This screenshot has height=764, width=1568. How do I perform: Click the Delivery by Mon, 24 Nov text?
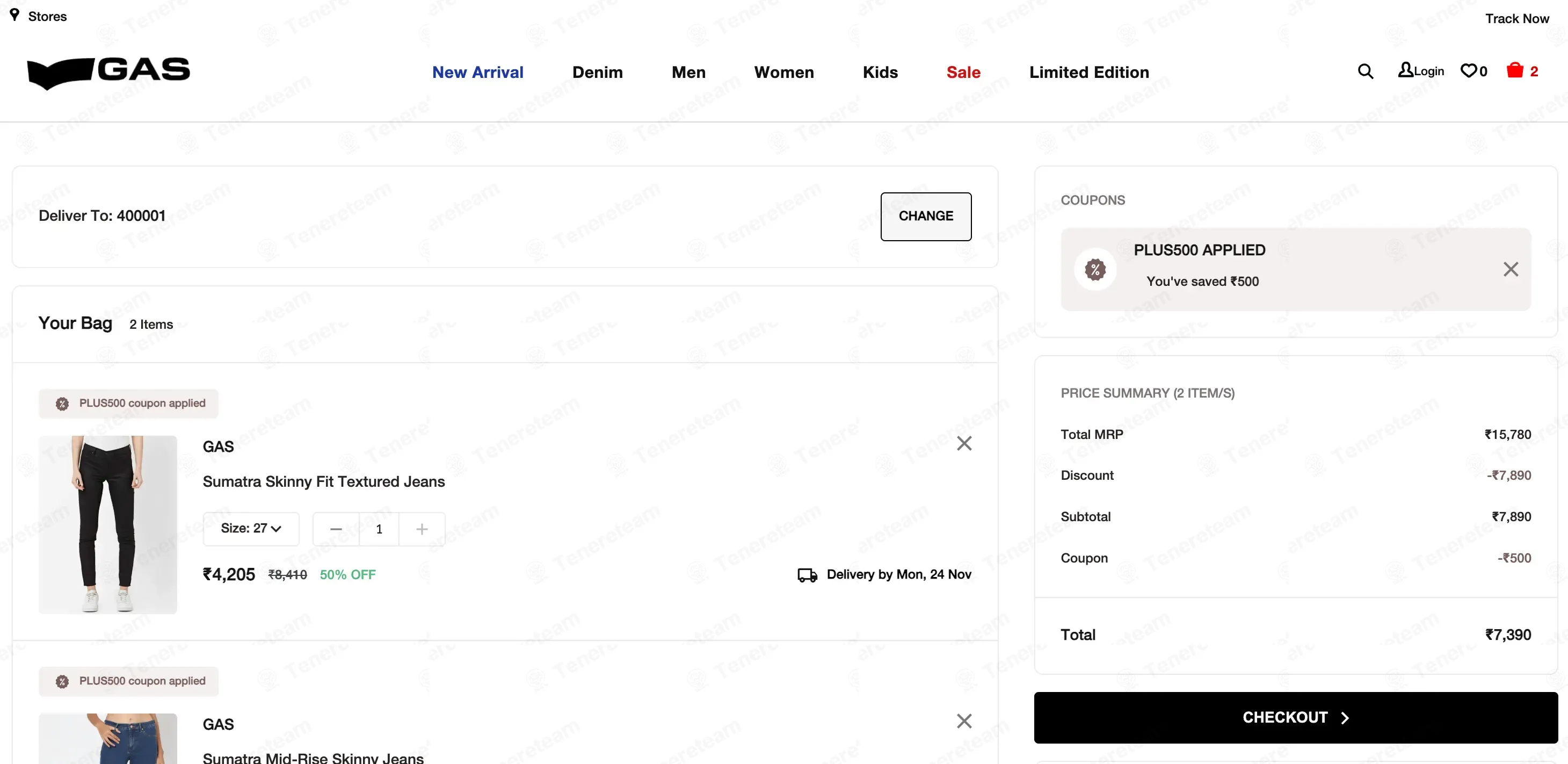(899, 574)
